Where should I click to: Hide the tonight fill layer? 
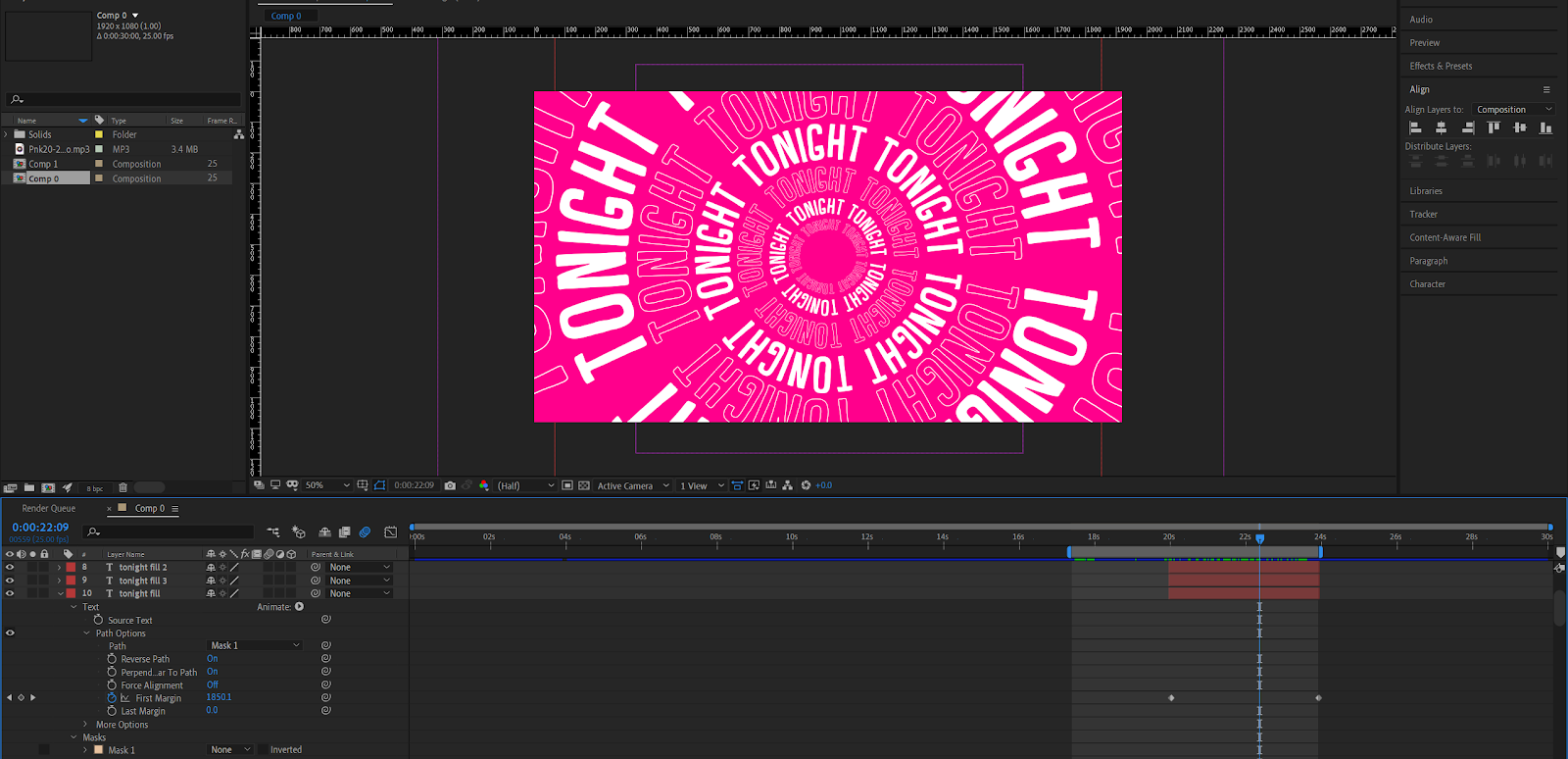(10, 593)
